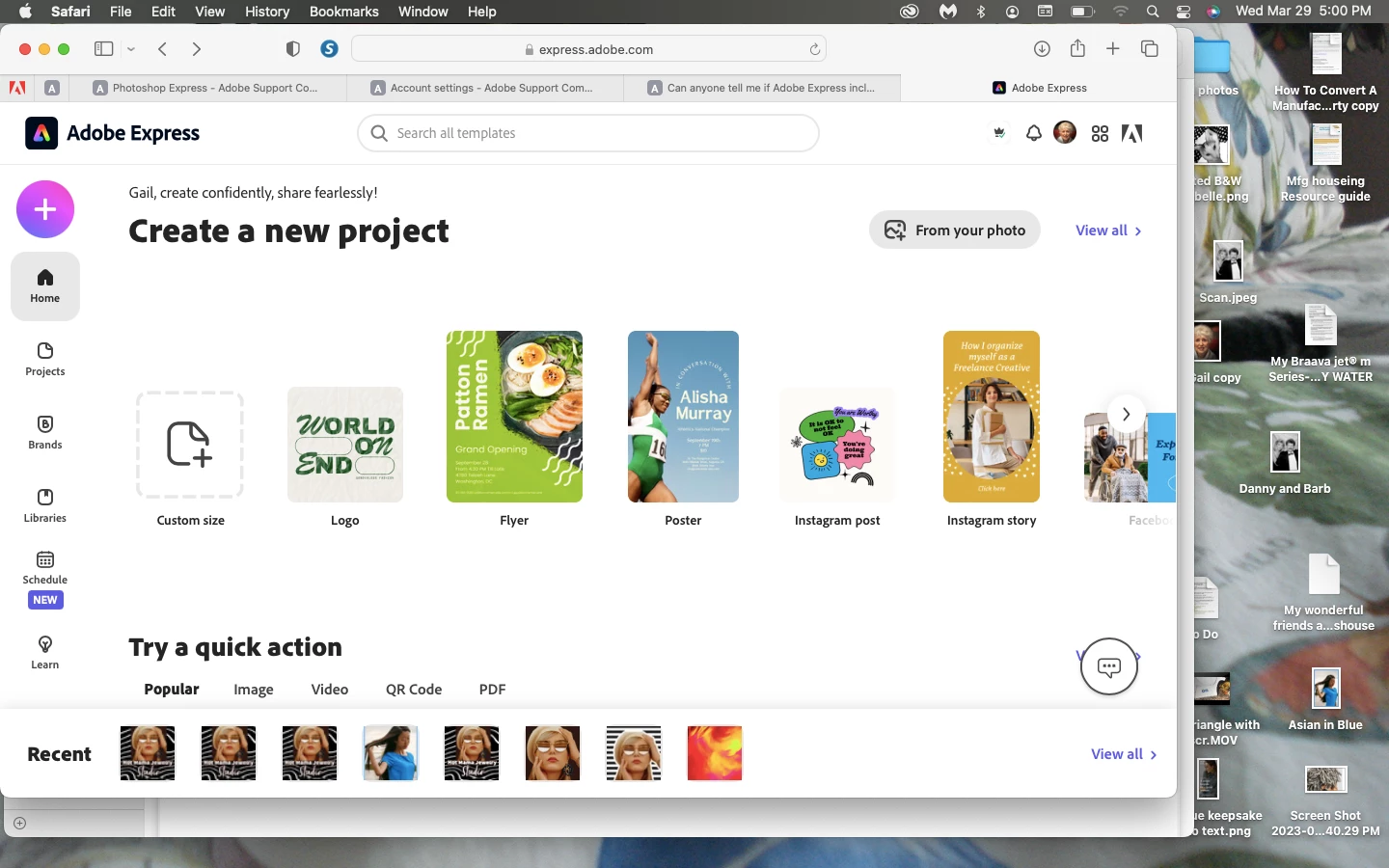Viewport: 1389px width, 868px height.
Task: Click the Safari share button
Action: click(1077, 48)
